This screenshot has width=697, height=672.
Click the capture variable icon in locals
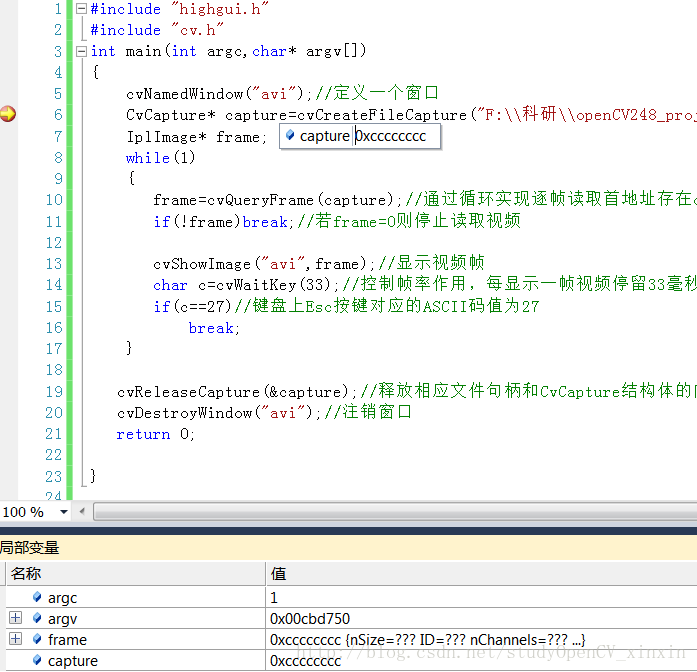click(x=37, y=660)
